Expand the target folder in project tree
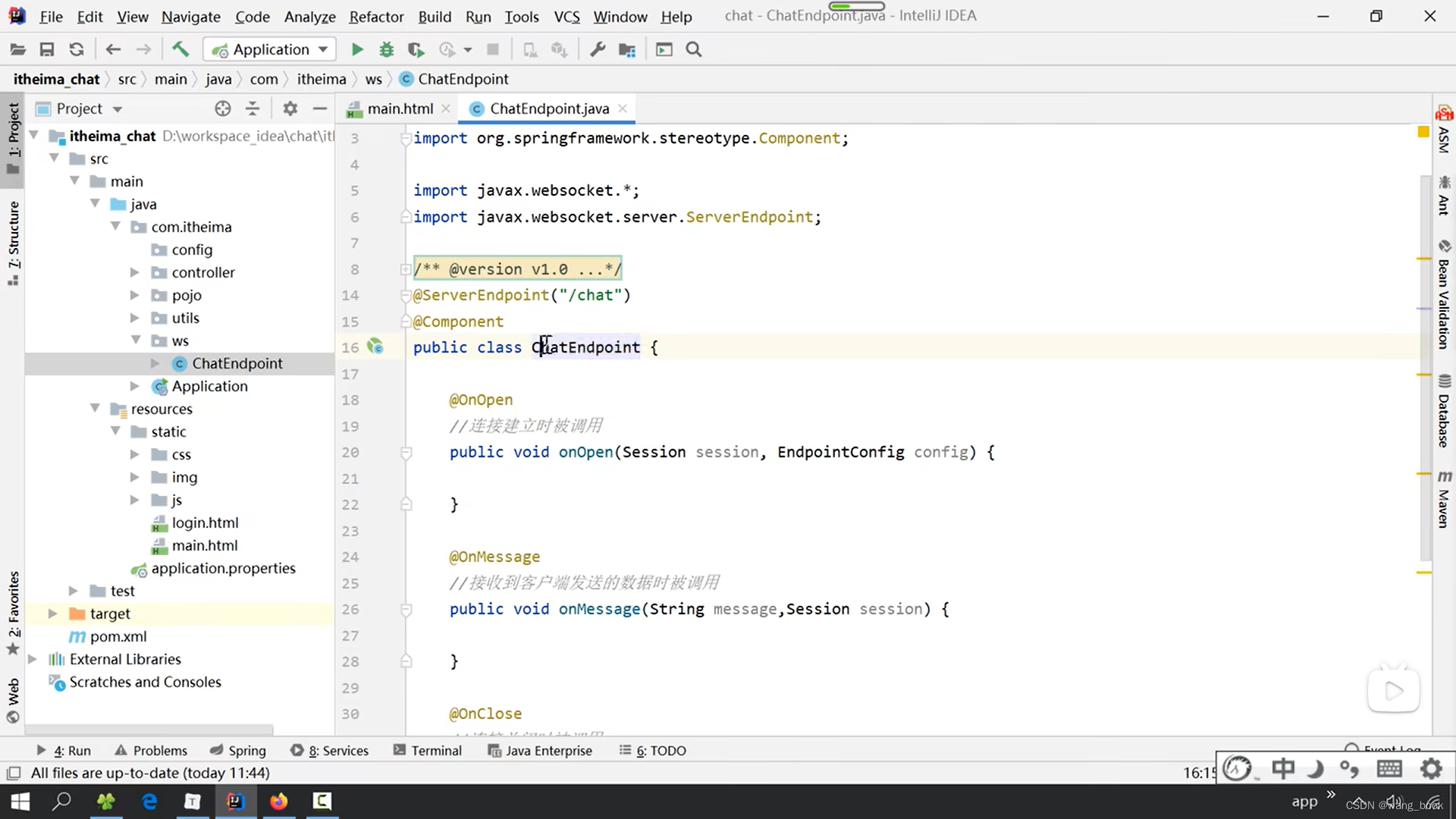Screen dimensions: 1456x819 pos(52,613)
